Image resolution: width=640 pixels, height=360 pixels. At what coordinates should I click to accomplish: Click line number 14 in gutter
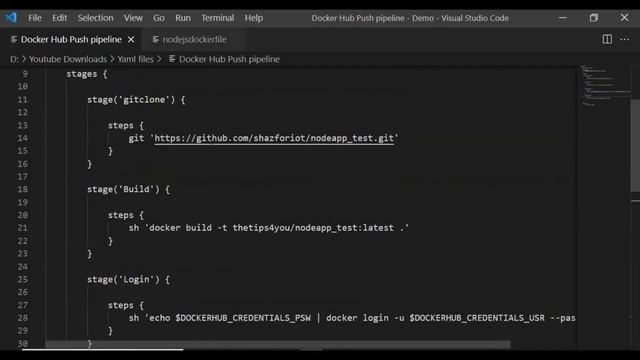point(22,138)
